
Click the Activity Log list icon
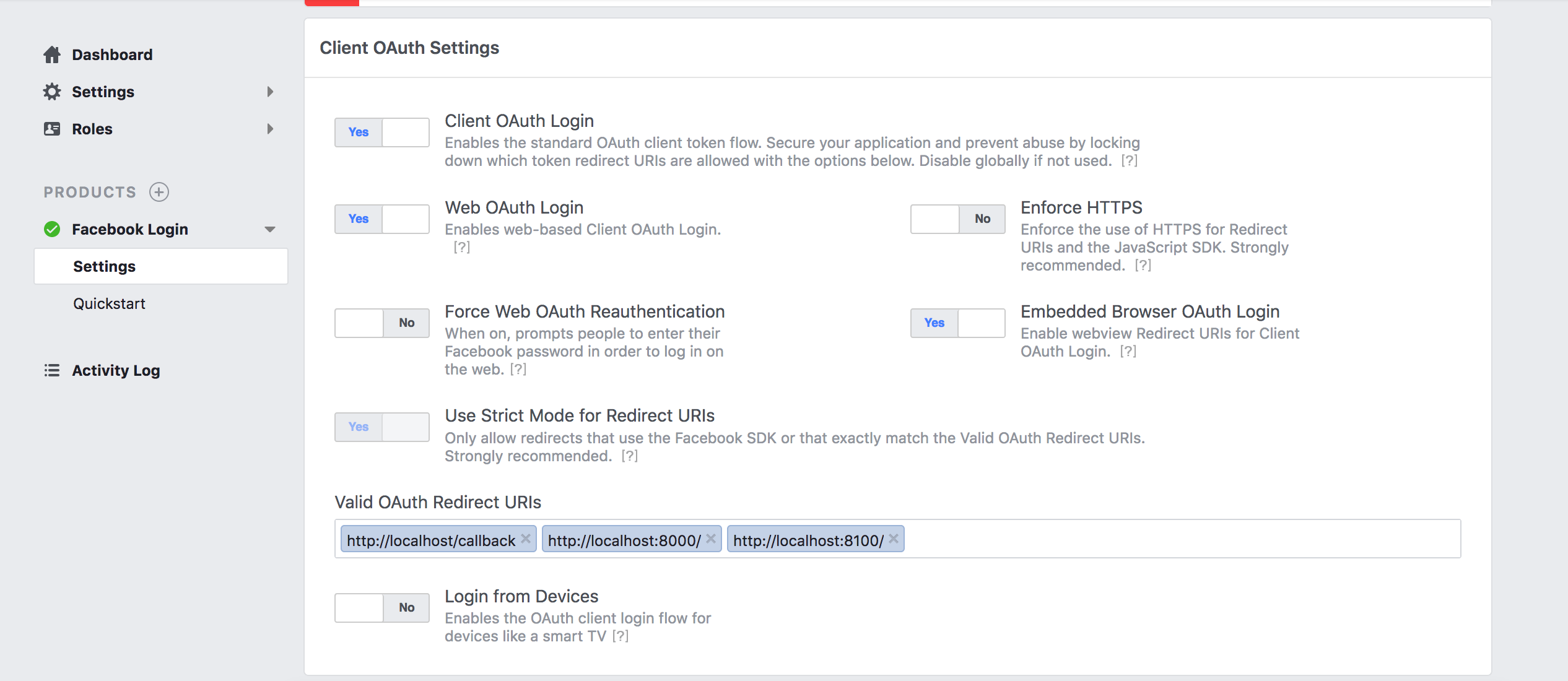[x=52, y=370]
